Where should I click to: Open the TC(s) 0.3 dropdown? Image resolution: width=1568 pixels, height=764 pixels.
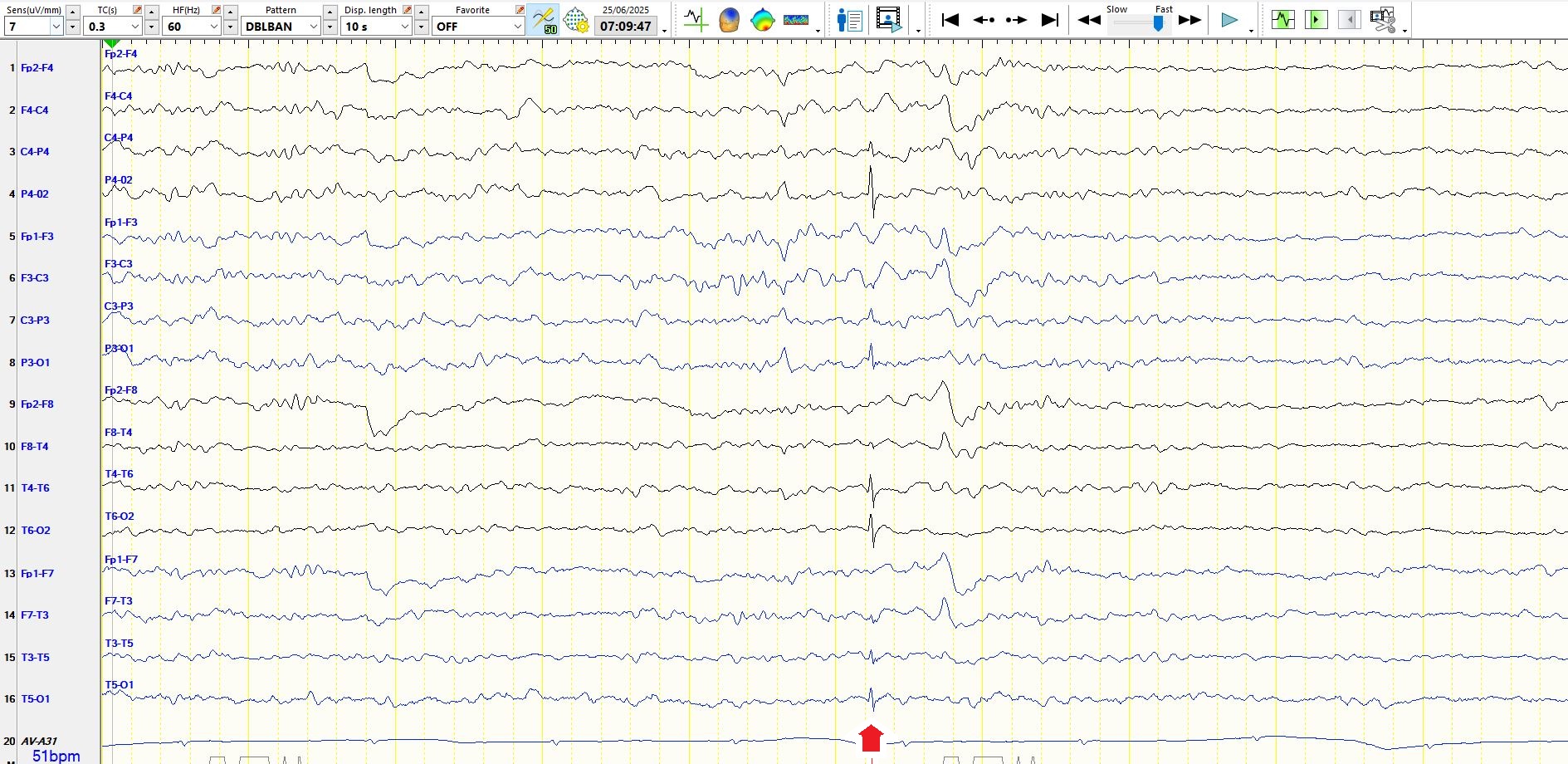click(135, 27)
